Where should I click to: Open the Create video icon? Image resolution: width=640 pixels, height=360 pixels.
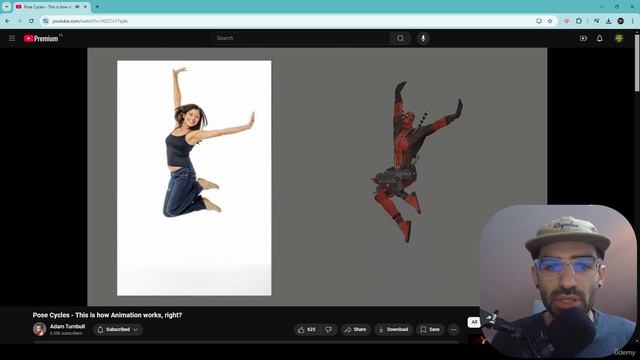[x=583, y=38]
